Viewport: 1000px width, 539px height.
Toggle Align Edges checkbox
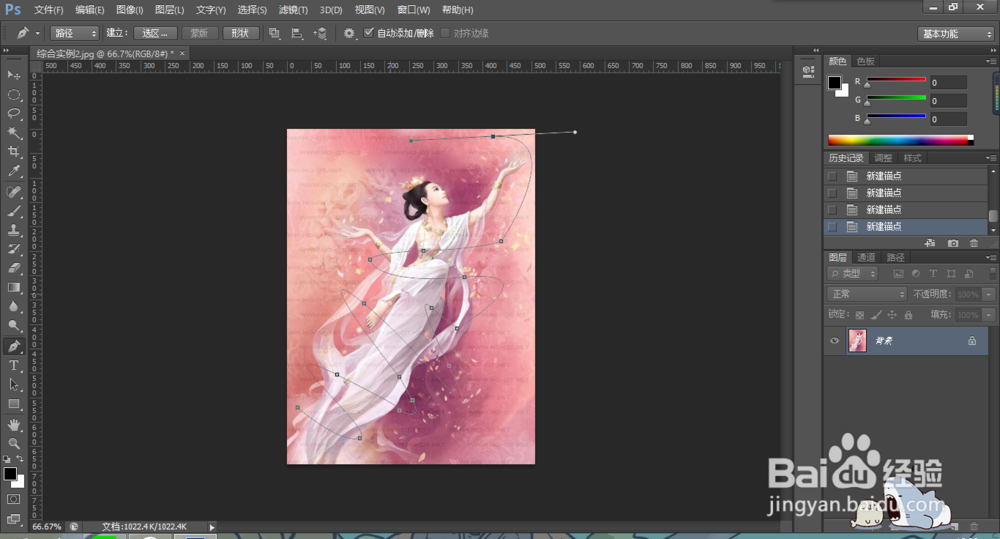[x=445, y=33]
